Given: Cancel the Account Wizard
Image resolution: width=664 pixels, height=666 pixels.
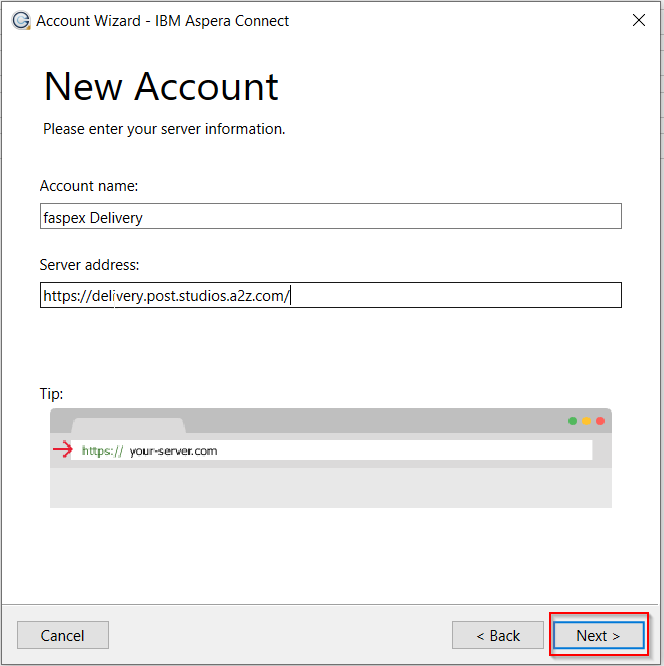Looking at the screenshot, I should tap(63, 635).
